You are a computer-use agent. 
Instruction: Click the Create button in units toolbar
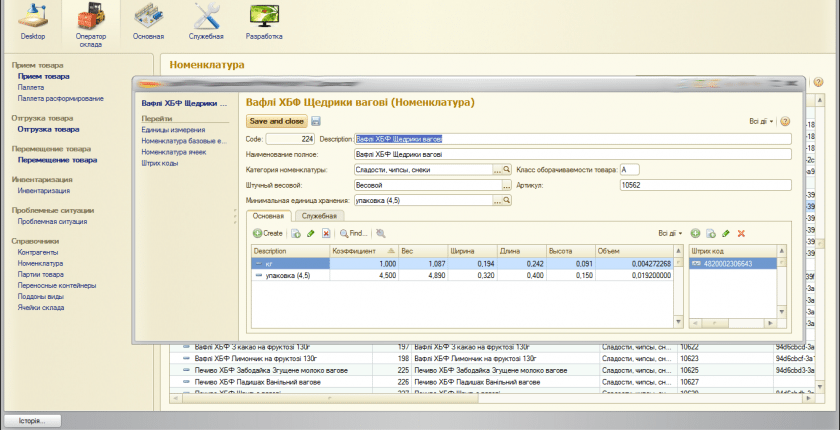point(268,233)
